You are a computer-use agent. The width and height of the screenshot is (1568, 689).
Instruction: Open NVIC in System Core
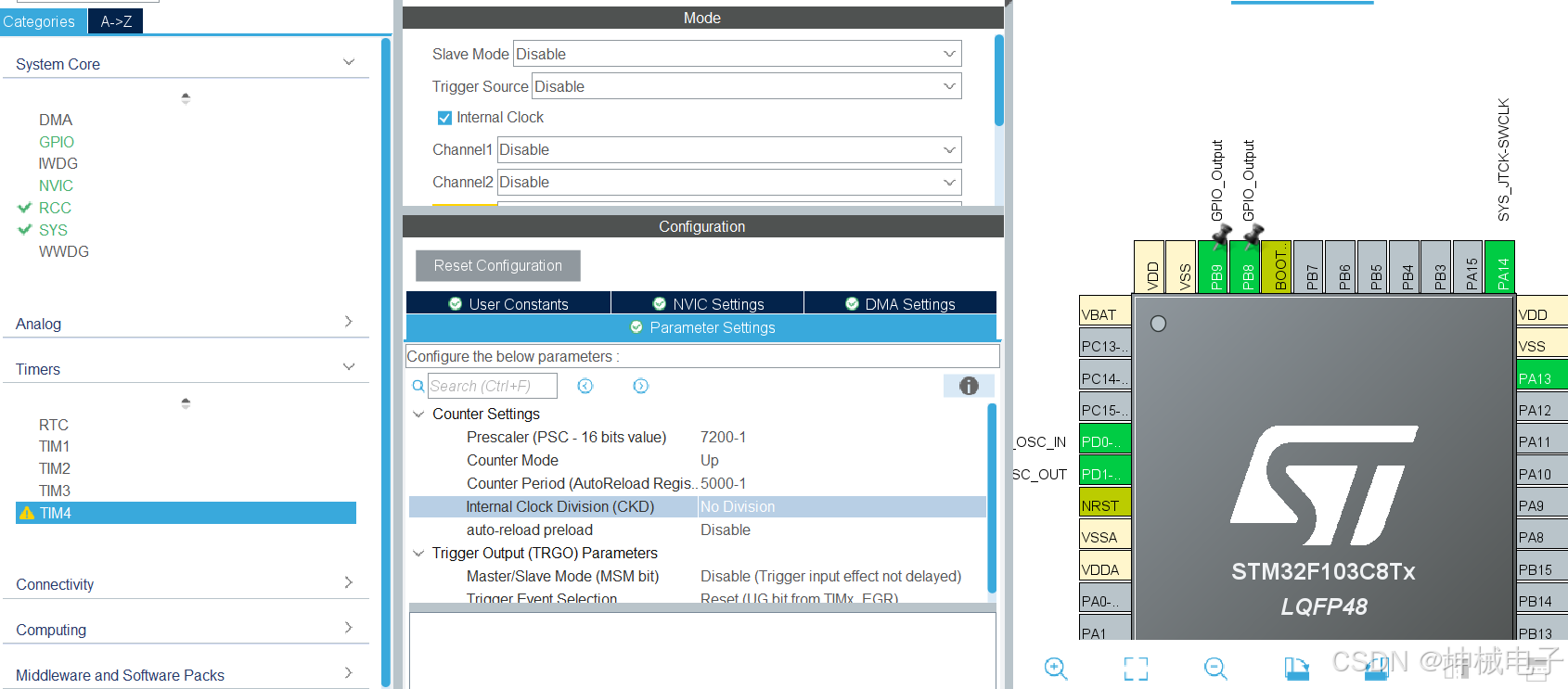tap(56, 185)
